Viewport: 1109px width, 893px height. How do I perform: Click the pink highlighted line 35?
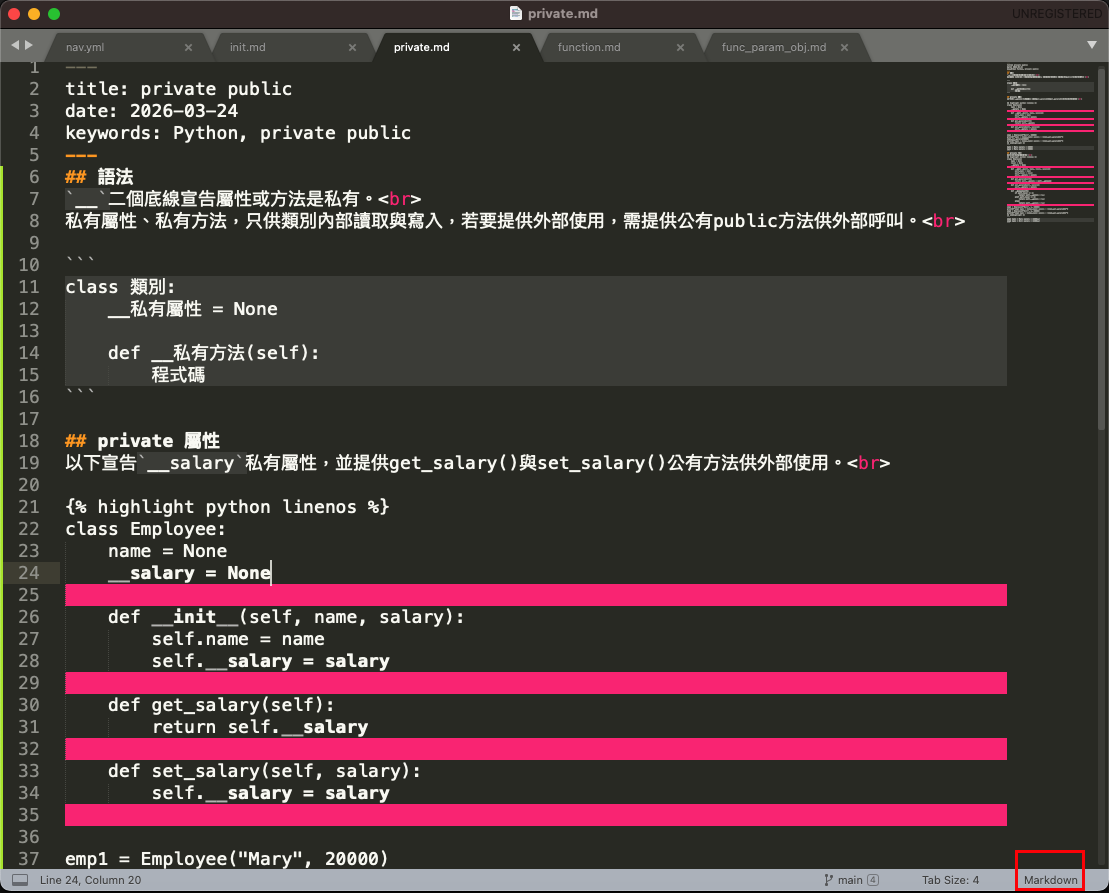(535, 815)
